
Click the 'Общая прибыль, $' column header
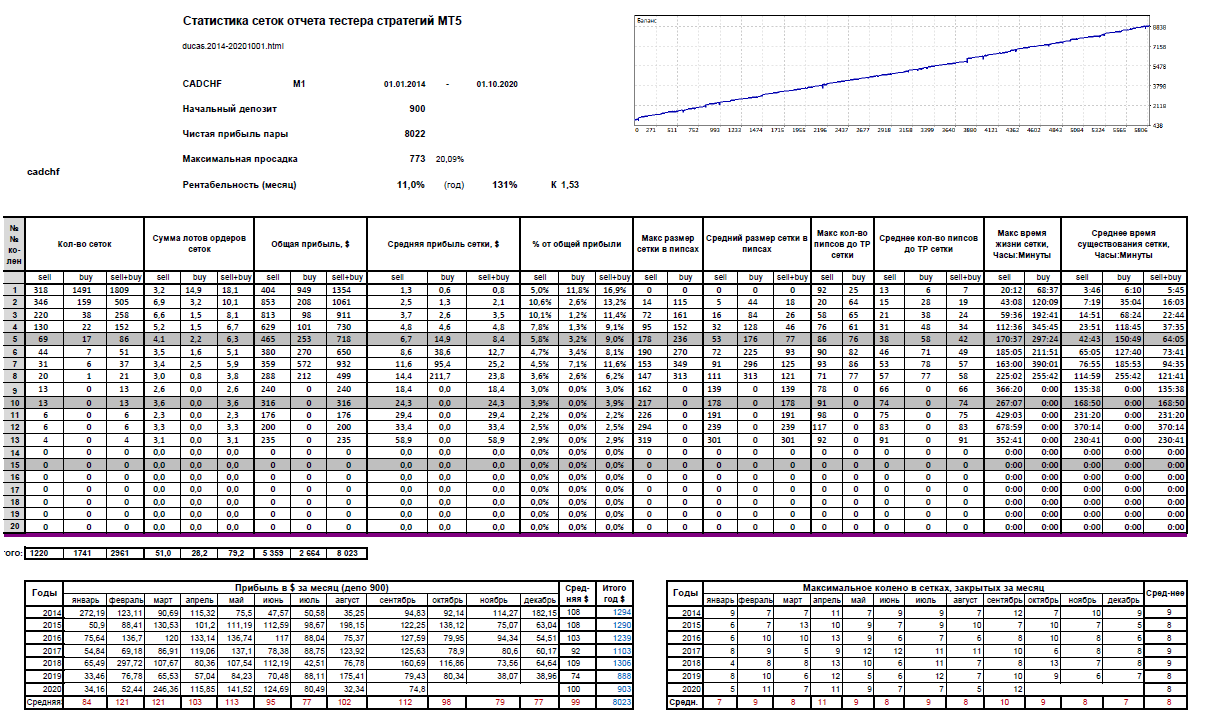(x=311, y=244)
